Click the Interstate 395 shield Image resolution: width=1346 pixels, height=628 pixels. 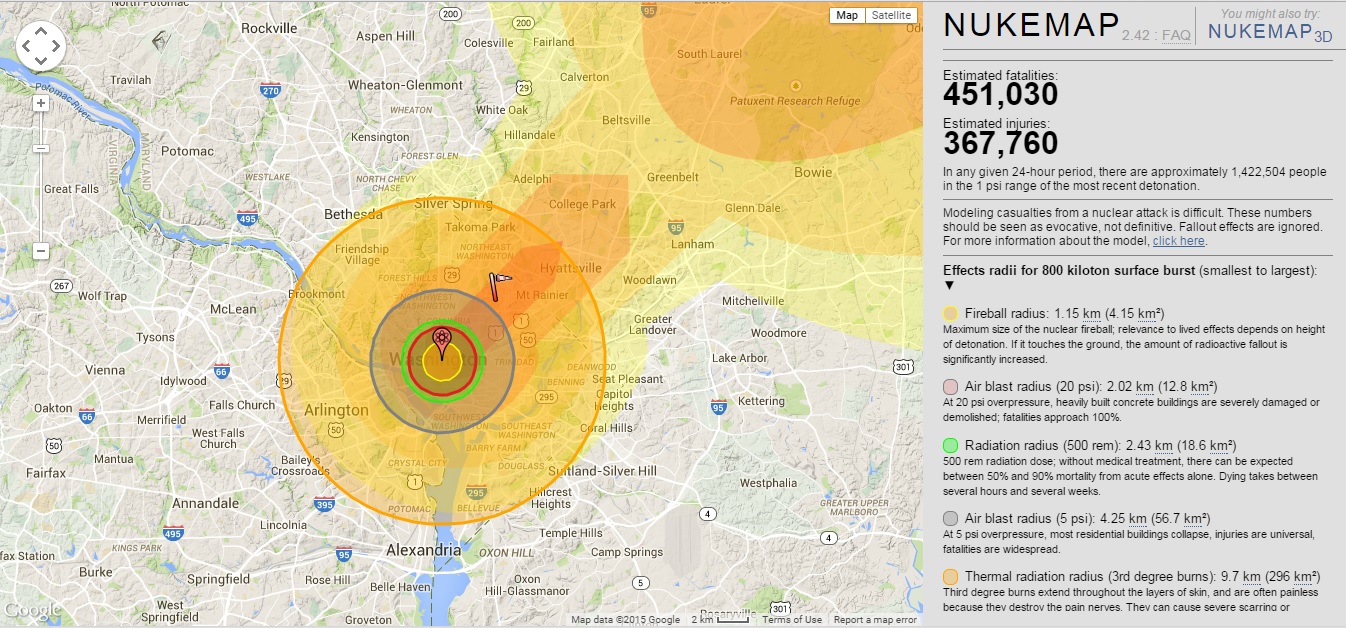point(324,506)
